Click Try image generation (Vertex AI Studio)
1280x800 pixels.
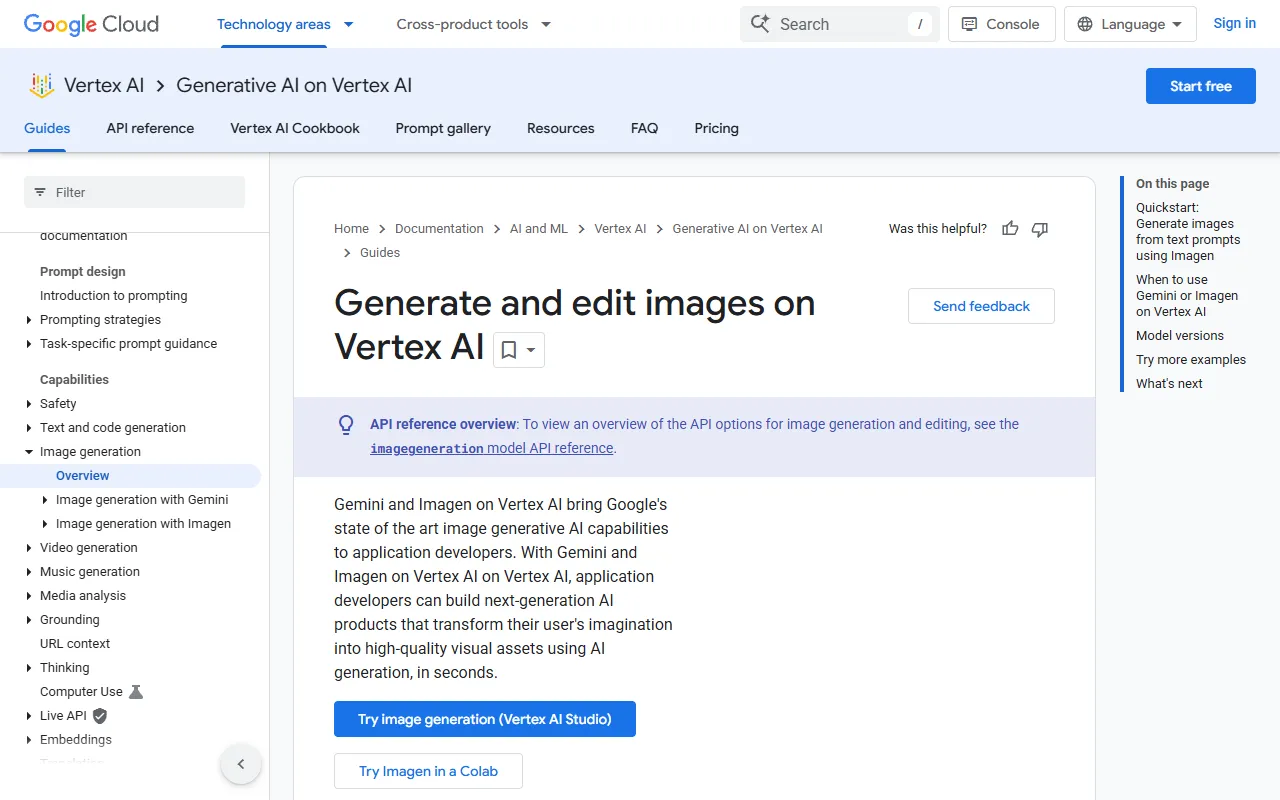(484, 719)
